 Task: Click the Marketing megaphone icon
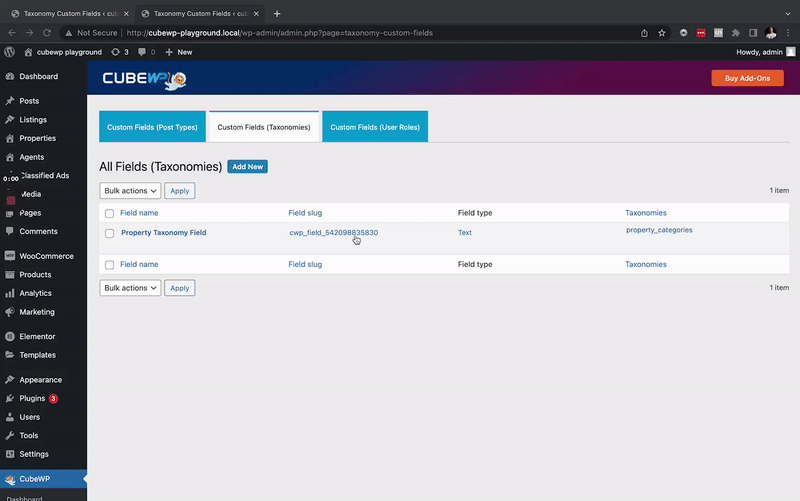point(10,312)
